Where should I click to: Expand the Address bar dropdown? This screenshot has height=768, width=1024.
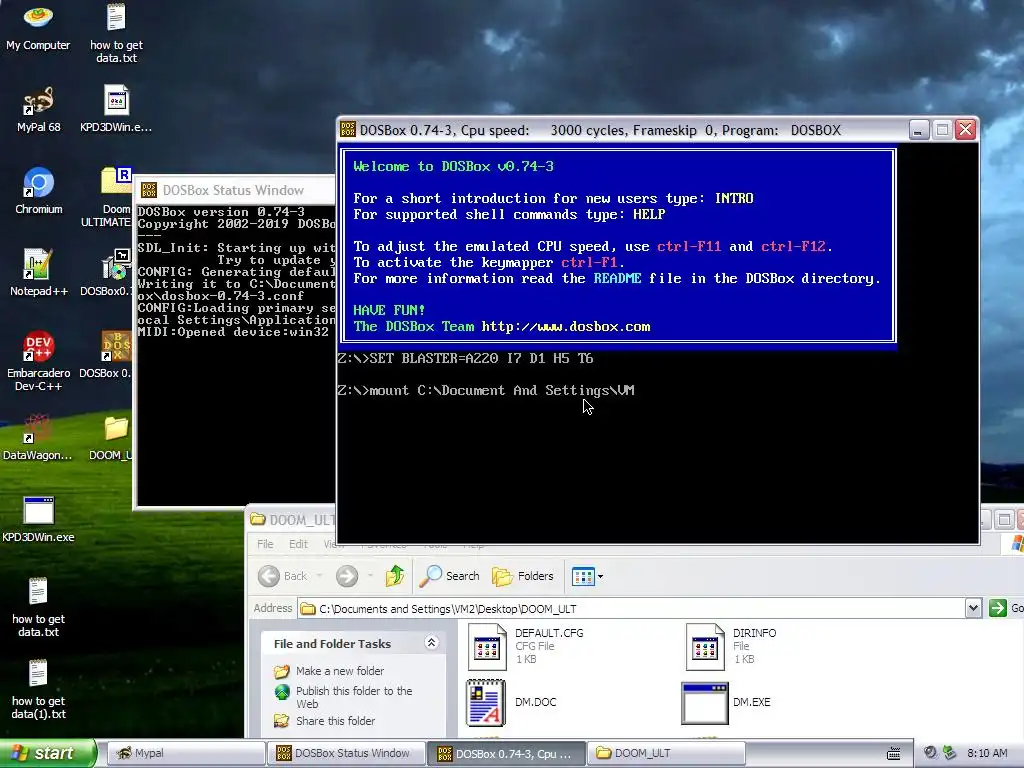(973, 609)
